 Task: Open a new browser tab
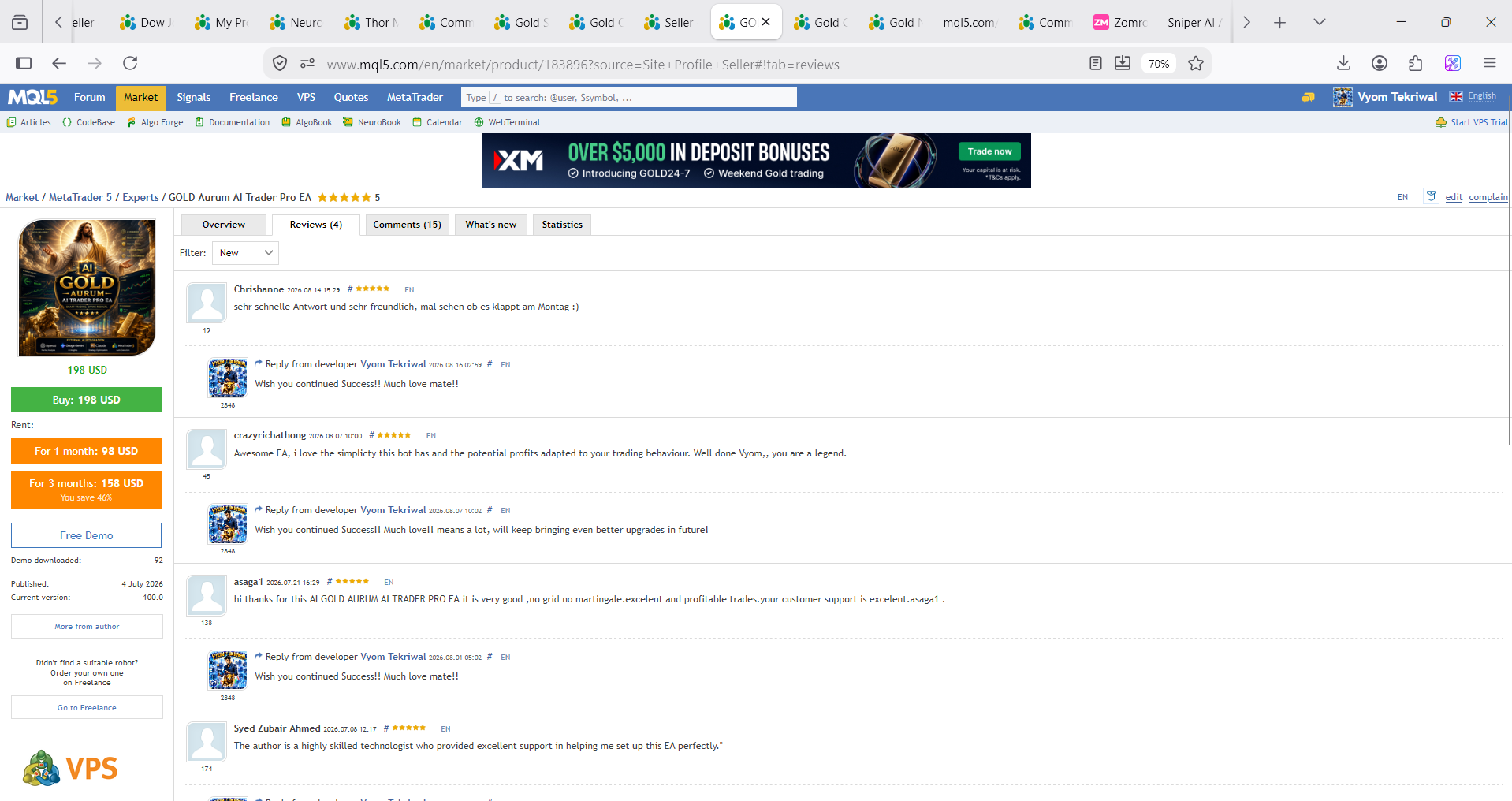point(1279,22)
